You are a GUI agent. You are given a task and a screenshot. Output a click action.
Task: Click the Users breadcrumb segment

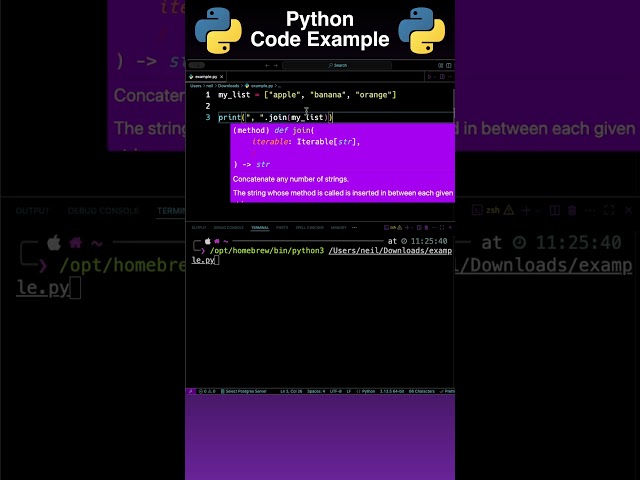pos(196,86)
